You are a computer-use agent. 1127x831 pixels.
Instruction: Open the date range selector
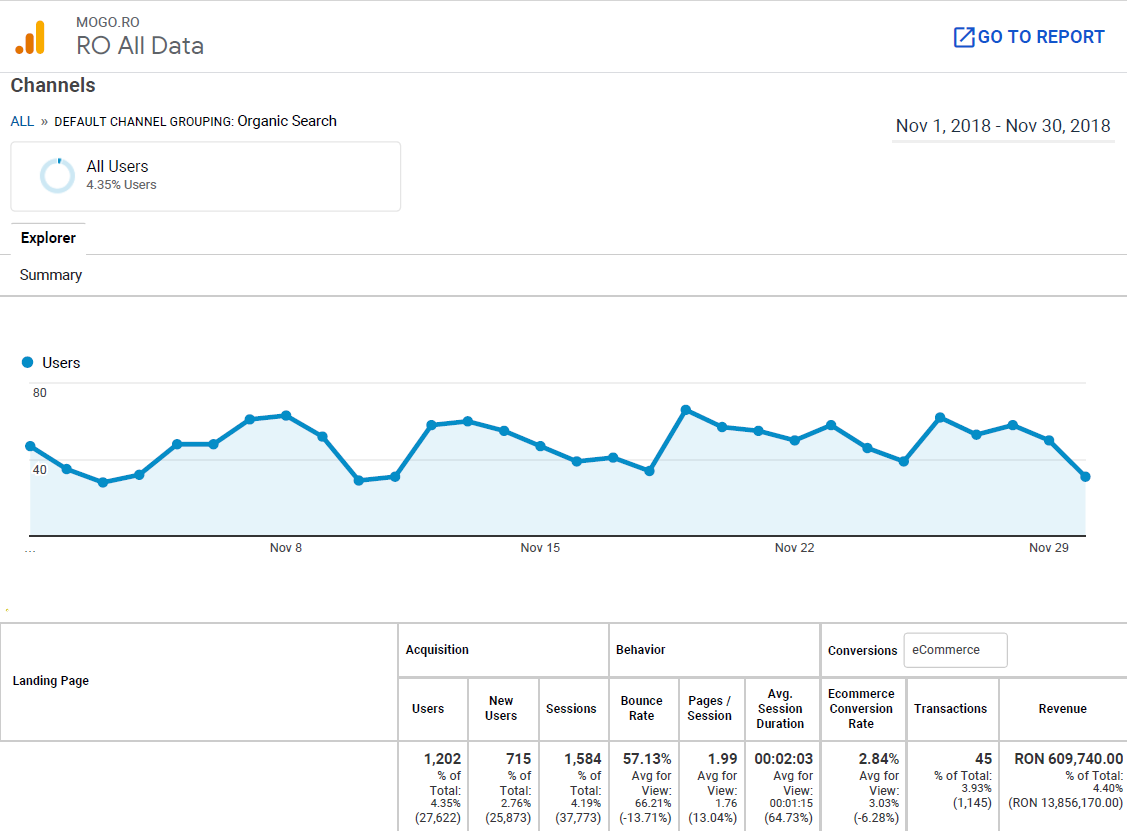[x=1003, y=126]
